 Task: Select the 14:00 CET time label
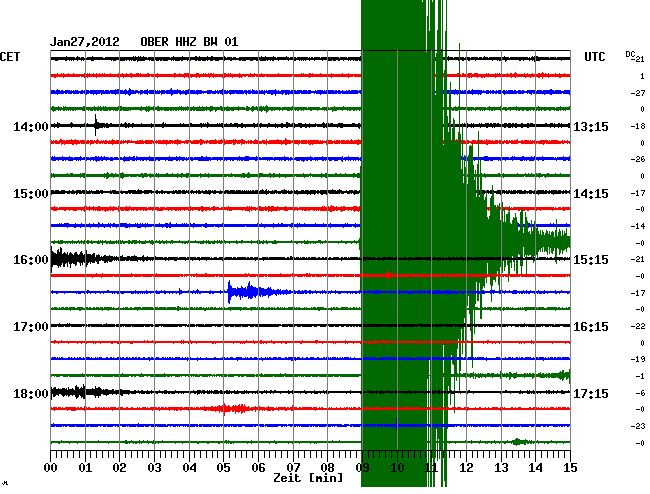coord(31,126)
